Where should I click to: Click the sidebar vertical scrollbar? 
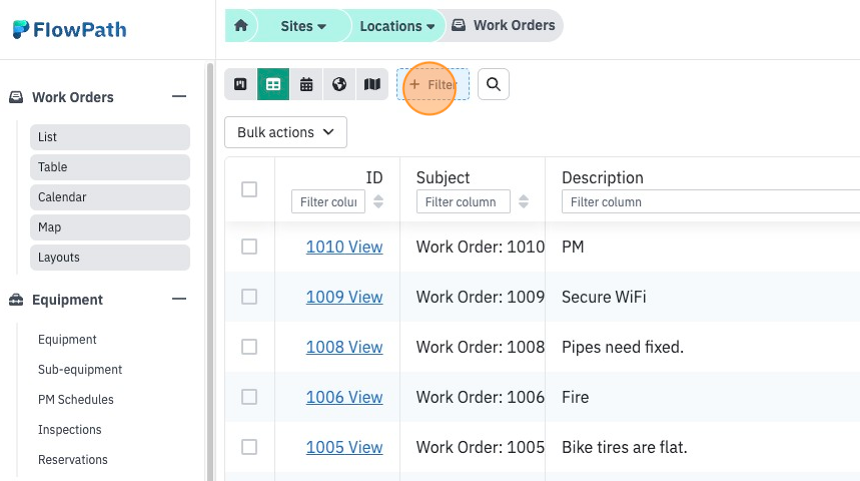pyautogui.click(x=210, y=271)
